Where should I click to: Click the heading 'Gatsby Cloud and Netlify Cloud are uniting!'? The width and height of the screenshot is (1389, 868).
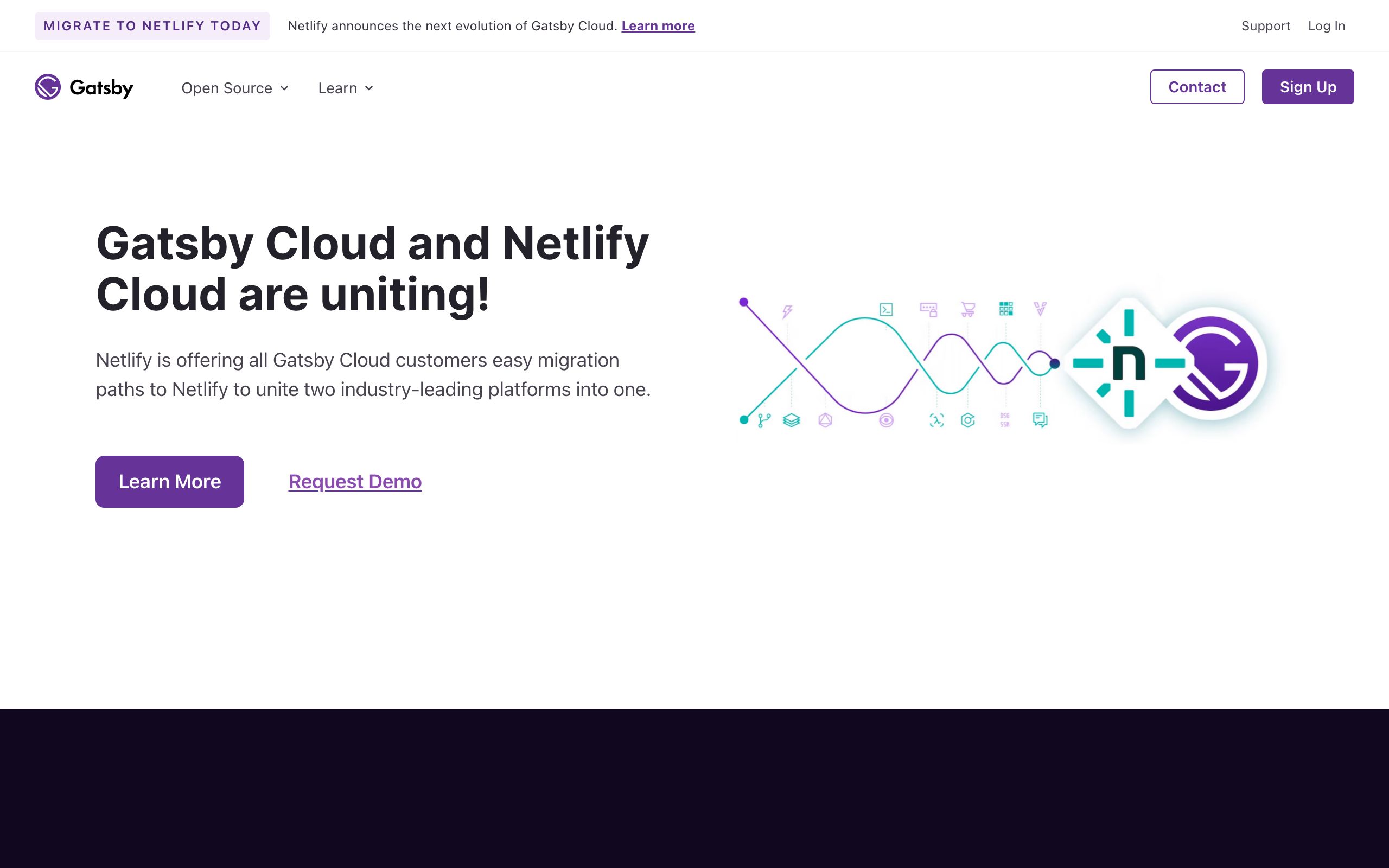click(372, 269)
